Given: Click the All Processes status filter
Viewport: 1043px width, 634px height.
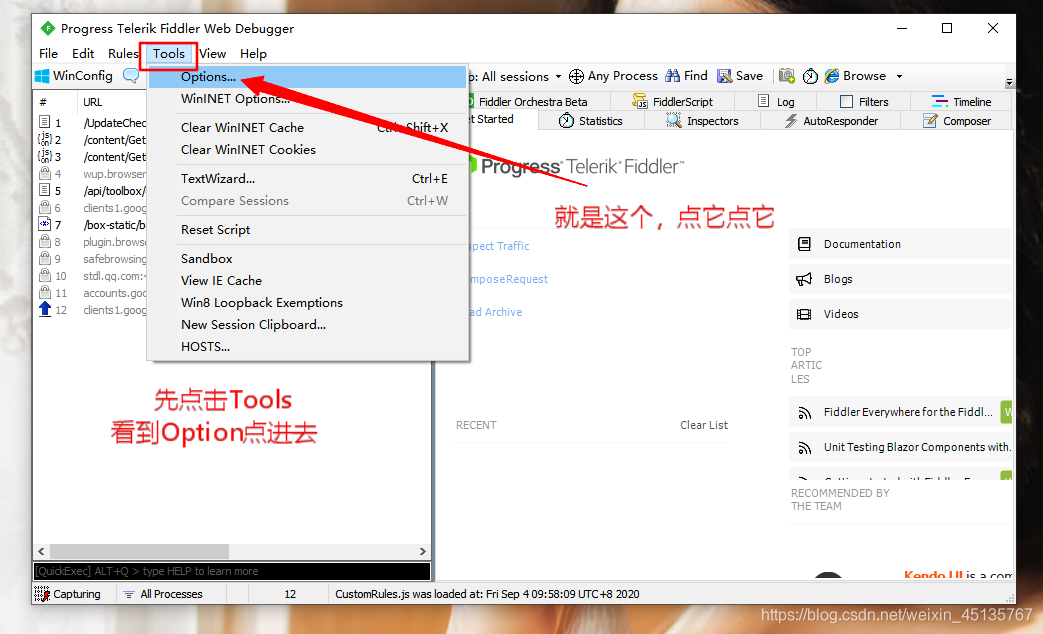Looking at the screenshot, I should coord(164,594).
